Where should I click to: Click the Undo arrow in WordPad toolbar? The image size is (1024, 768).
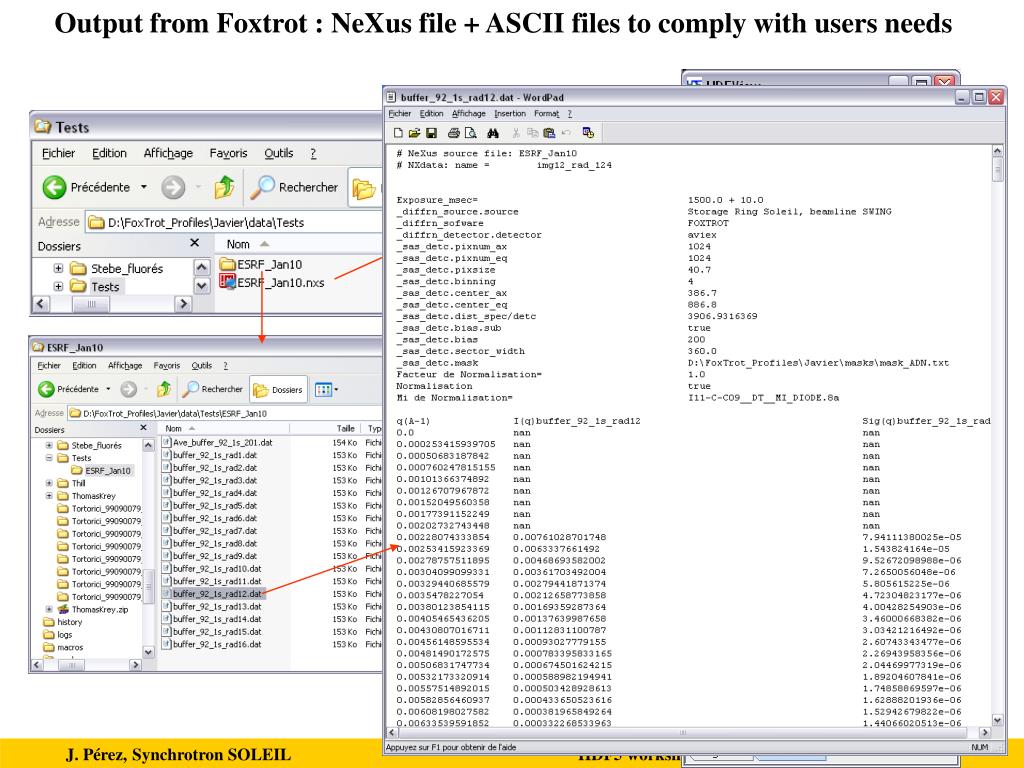(566, 133)
